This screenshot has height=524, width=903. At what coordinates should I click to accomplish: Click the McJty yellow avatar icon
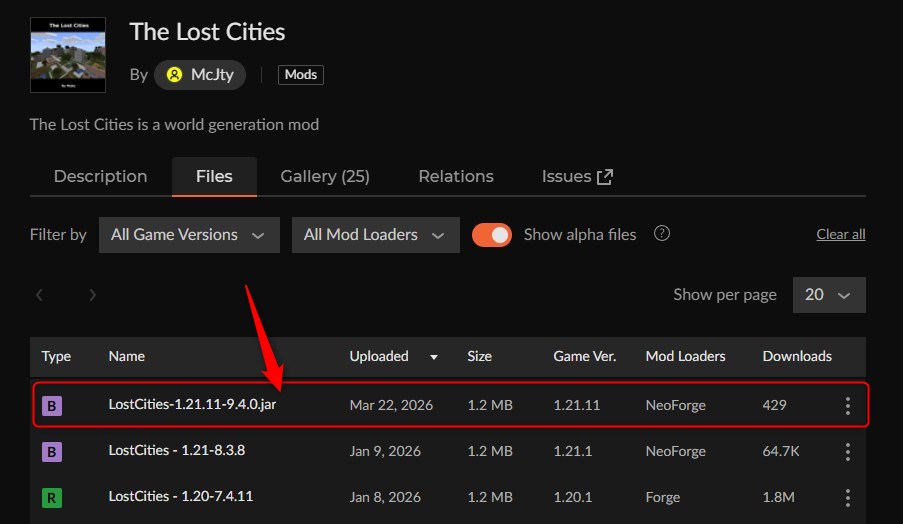(x=174, y=75)
